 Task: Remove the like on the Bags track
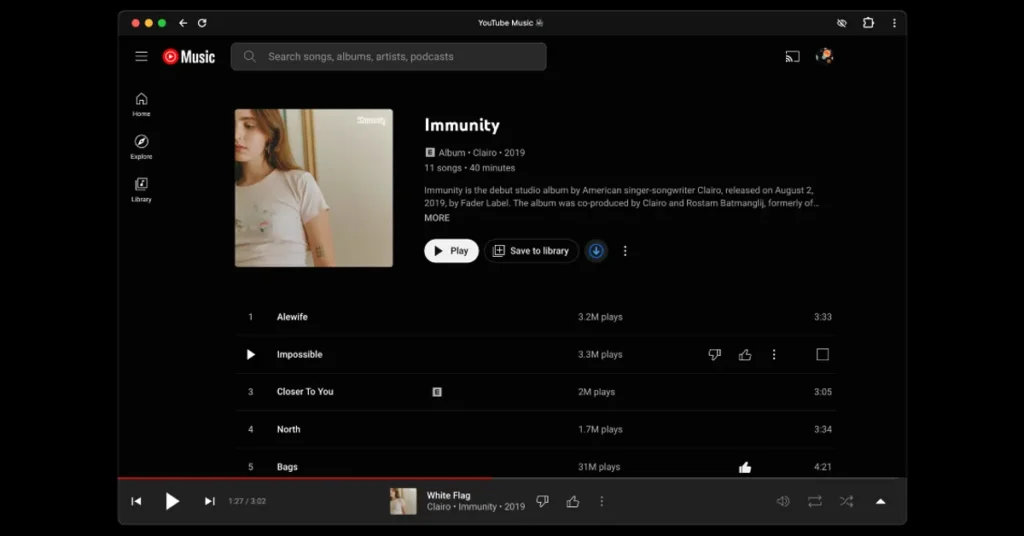click(x=744, y=467)
